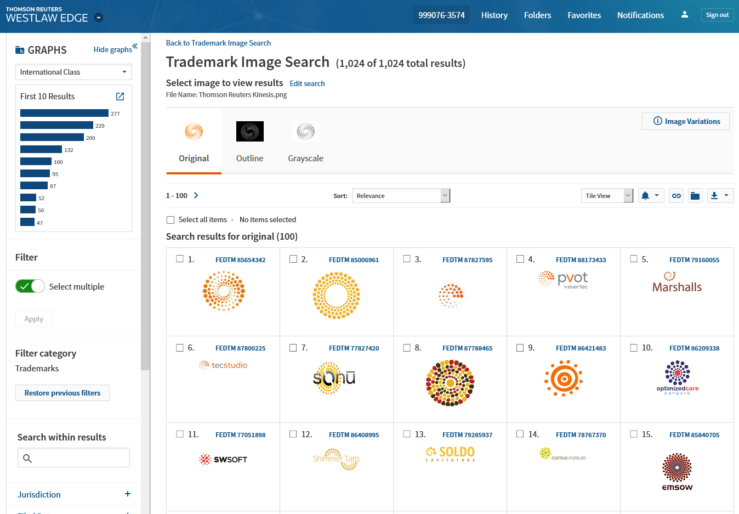
Task: Open record FEDTM 86421483
Action: click(581, 348)
